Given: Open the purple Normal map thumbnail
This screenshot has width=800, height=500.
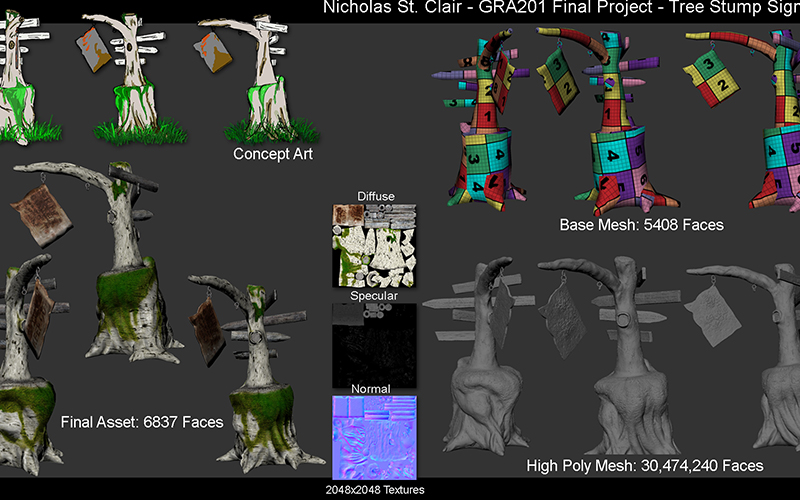Looking at the screenshot, I should pyautogui.click(x=374, y=438).
